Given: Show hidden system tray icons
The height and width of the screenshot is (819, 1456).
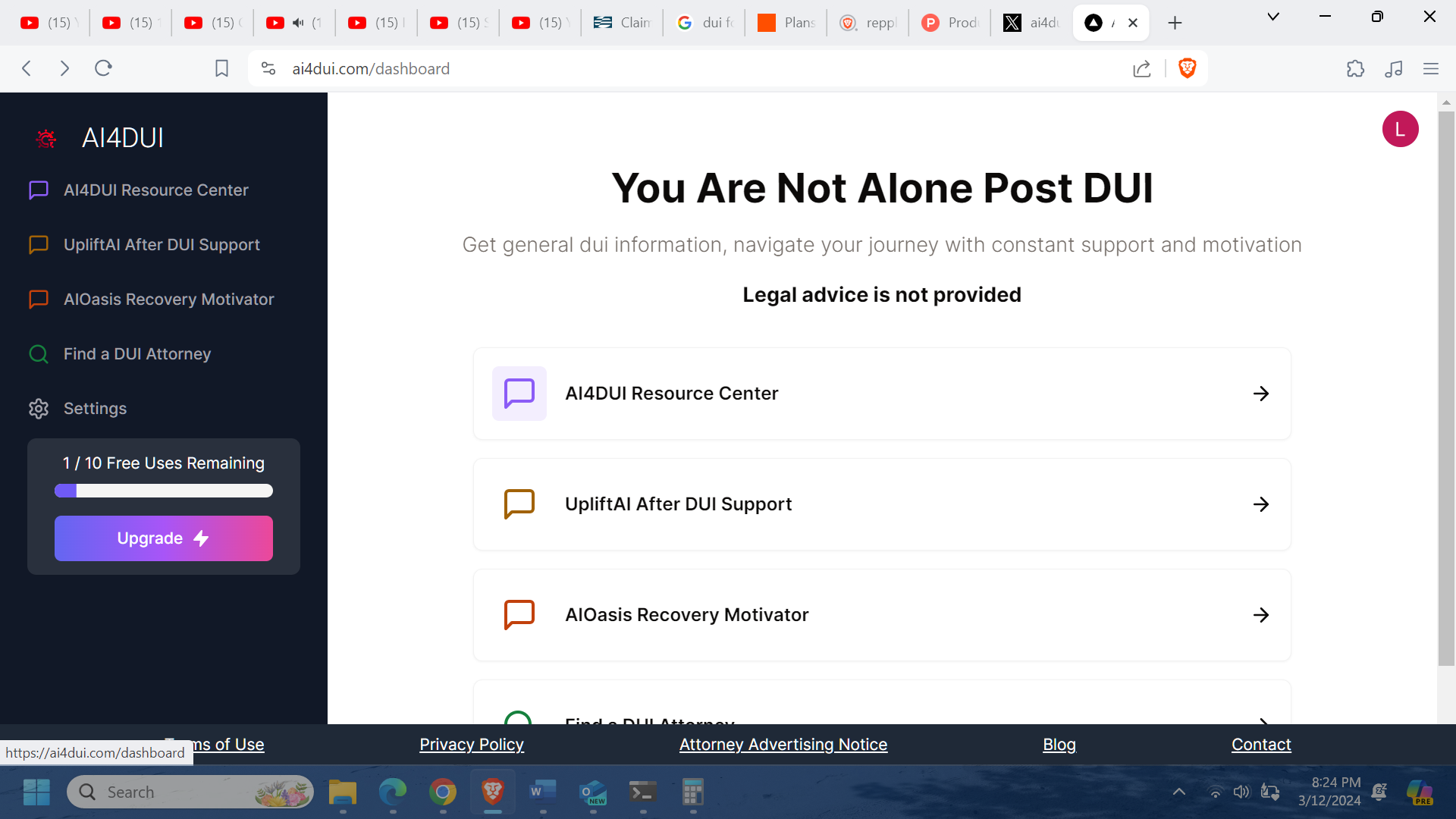Looking at the screenshot, I should coord(1178,792).
